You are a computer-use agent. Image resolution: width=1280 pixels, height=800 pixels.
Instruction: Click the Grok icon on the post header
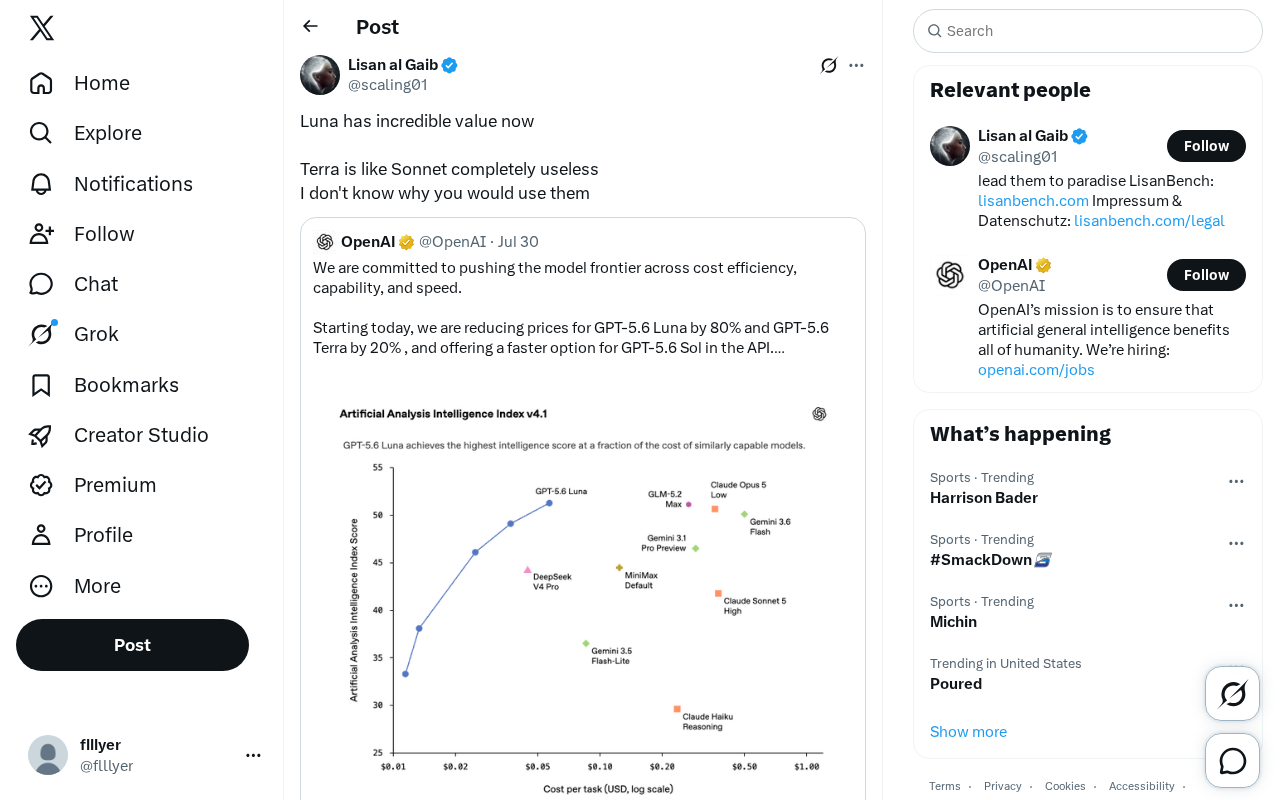coord(829,65)
